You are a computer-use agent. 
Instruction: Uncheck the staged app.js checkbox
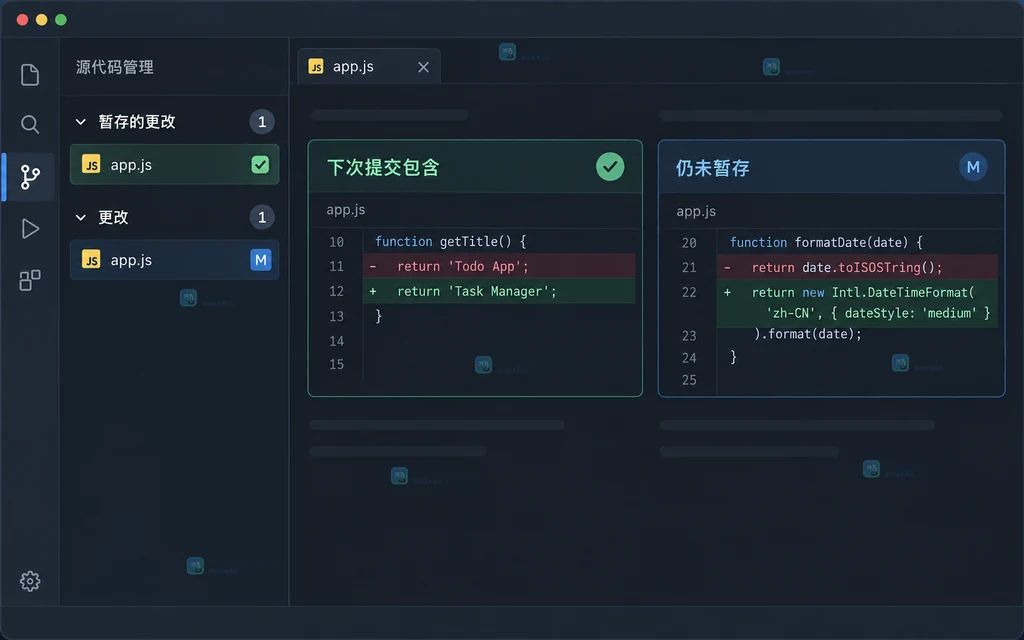point(261,165)
